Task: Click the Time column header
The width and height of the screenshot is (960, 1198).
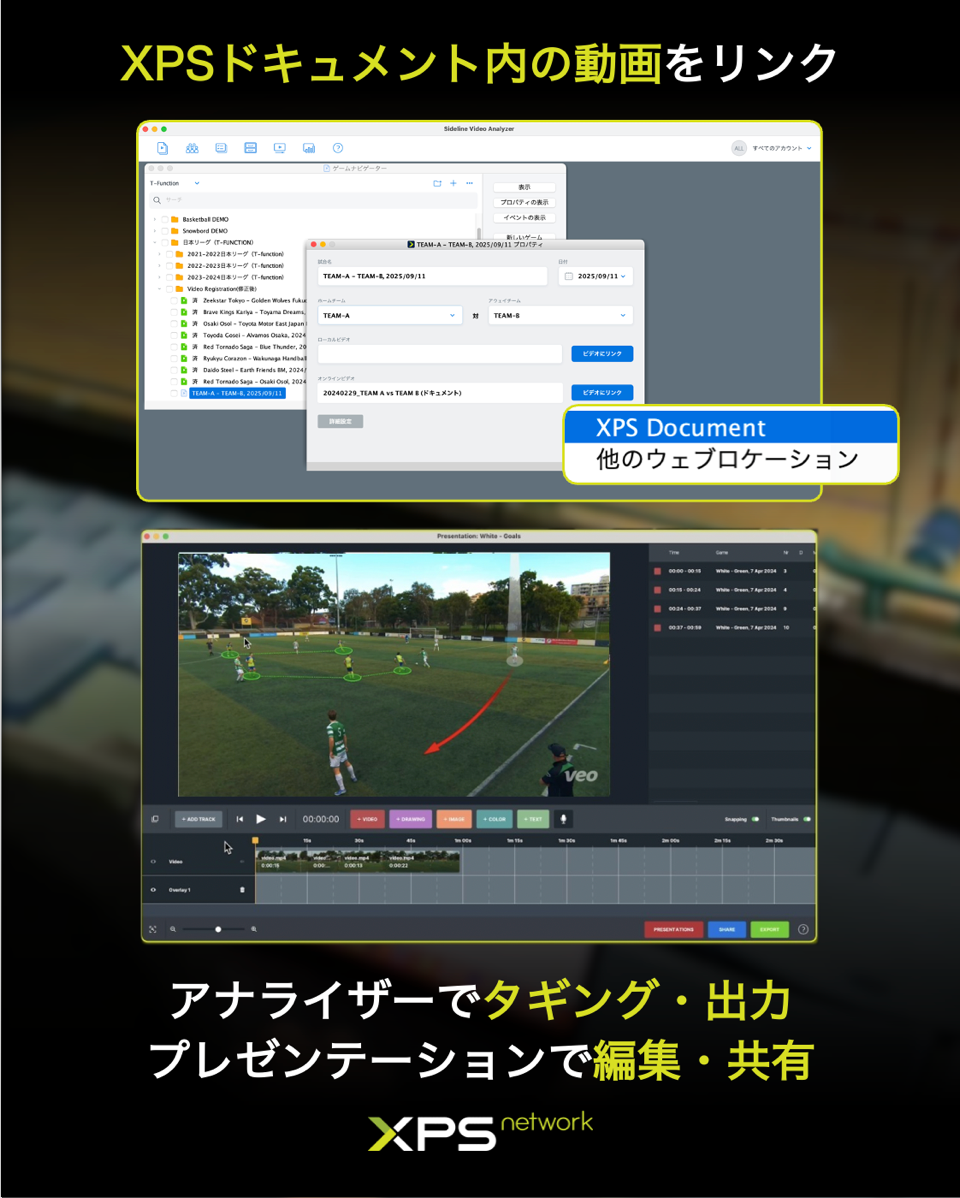Action: pyautogui.click(x=673, y=552)
